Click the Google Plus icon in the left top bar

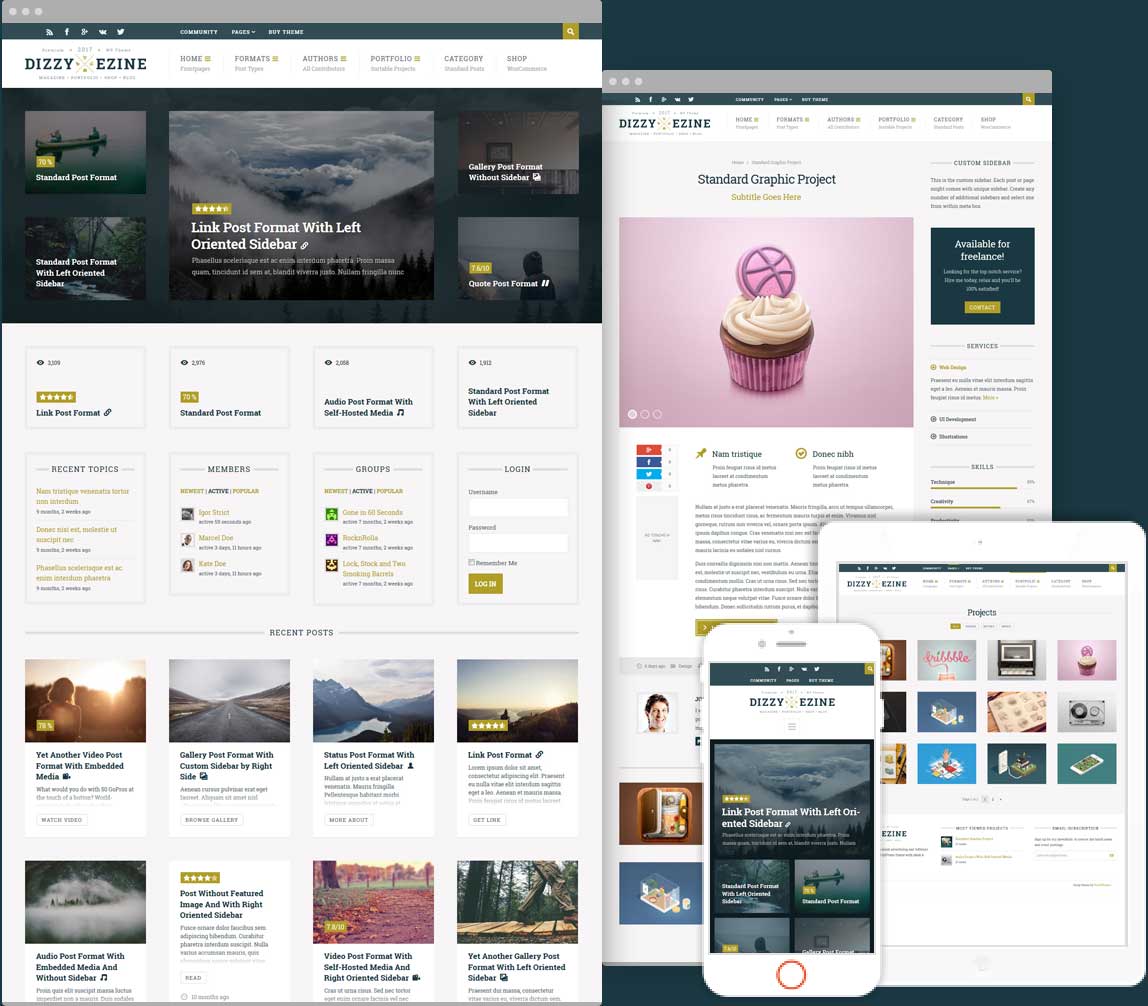pyautogui.click(x=84, y=32)
